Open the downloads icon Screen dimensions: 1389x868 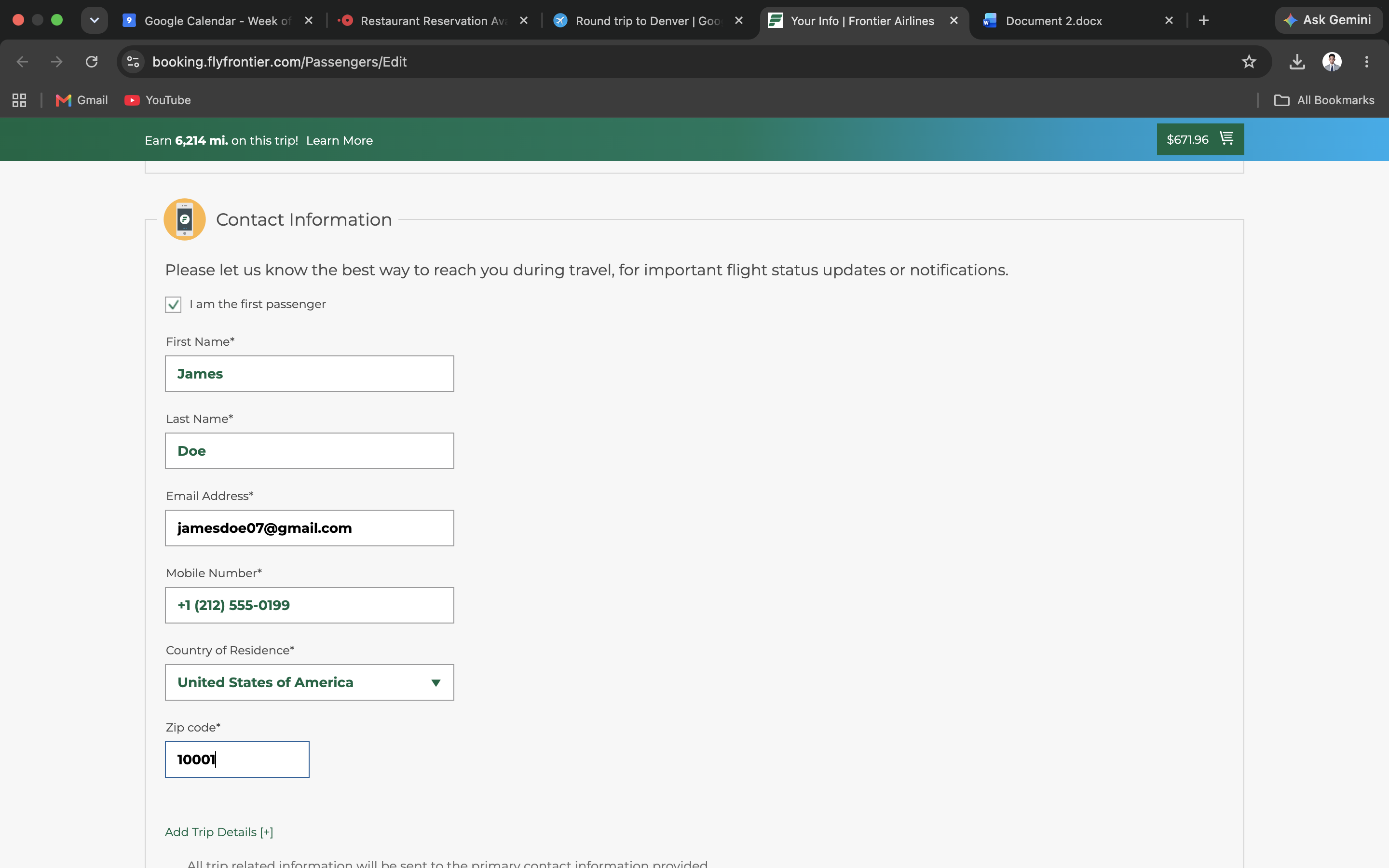point(1297,61)
